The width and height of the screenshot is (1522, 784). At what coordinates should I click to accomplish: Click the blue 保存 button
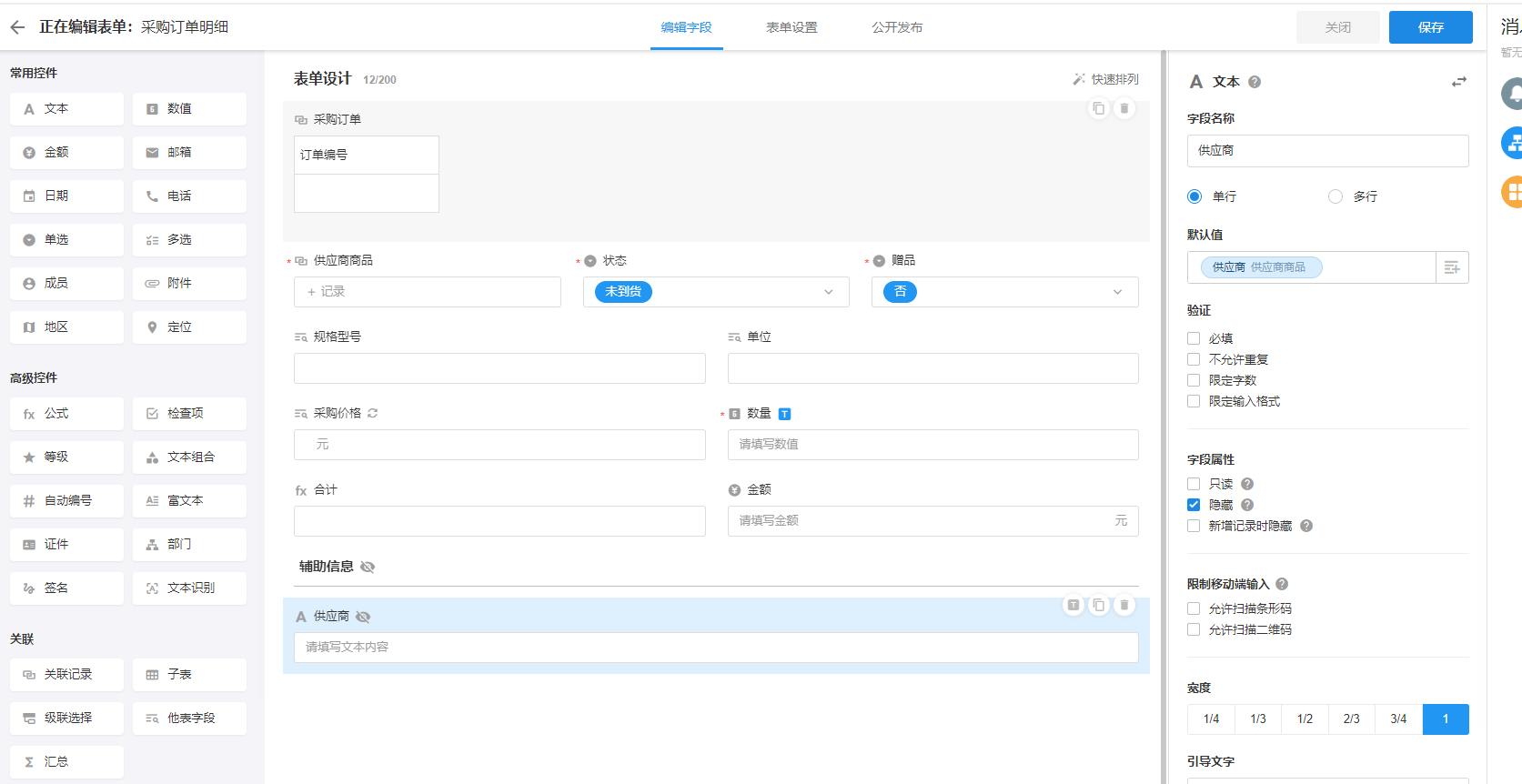pyautogui.click(x=1430, y=27)
